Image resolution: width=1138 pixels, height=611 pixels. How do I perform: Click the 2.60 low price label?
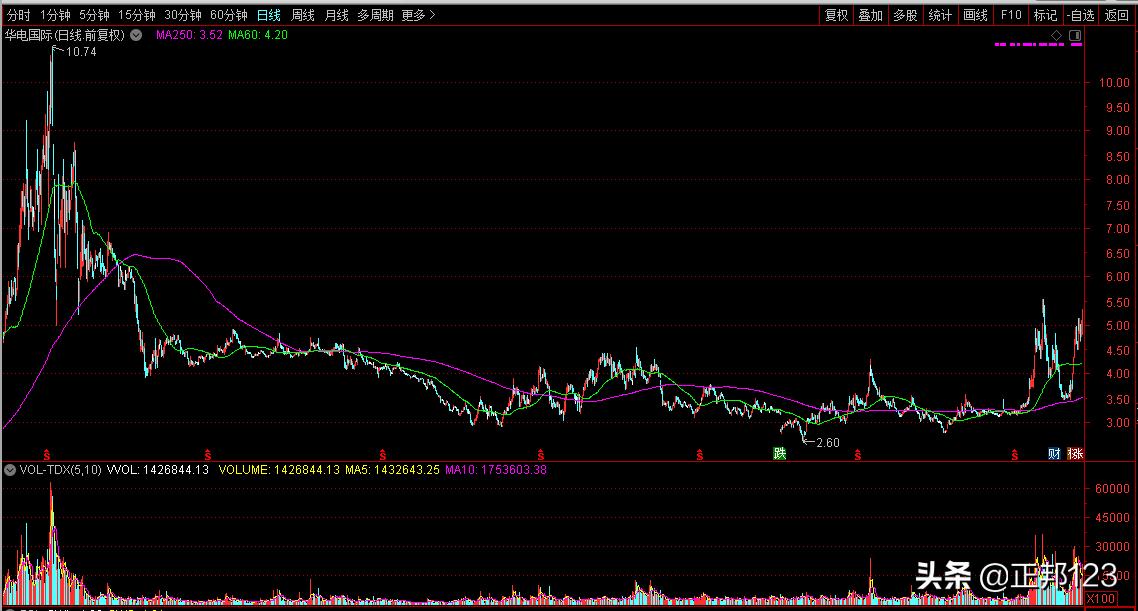pos(827,443)
